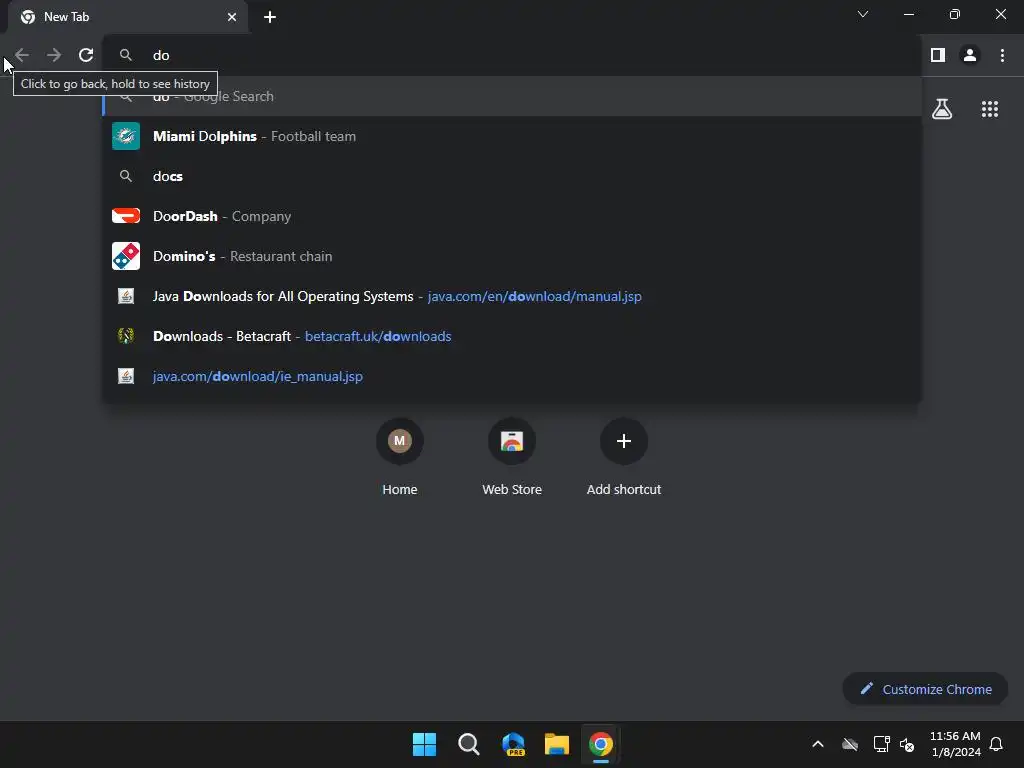Show hidden system tray icons
1024x768 pixels.
click(818, 744)
